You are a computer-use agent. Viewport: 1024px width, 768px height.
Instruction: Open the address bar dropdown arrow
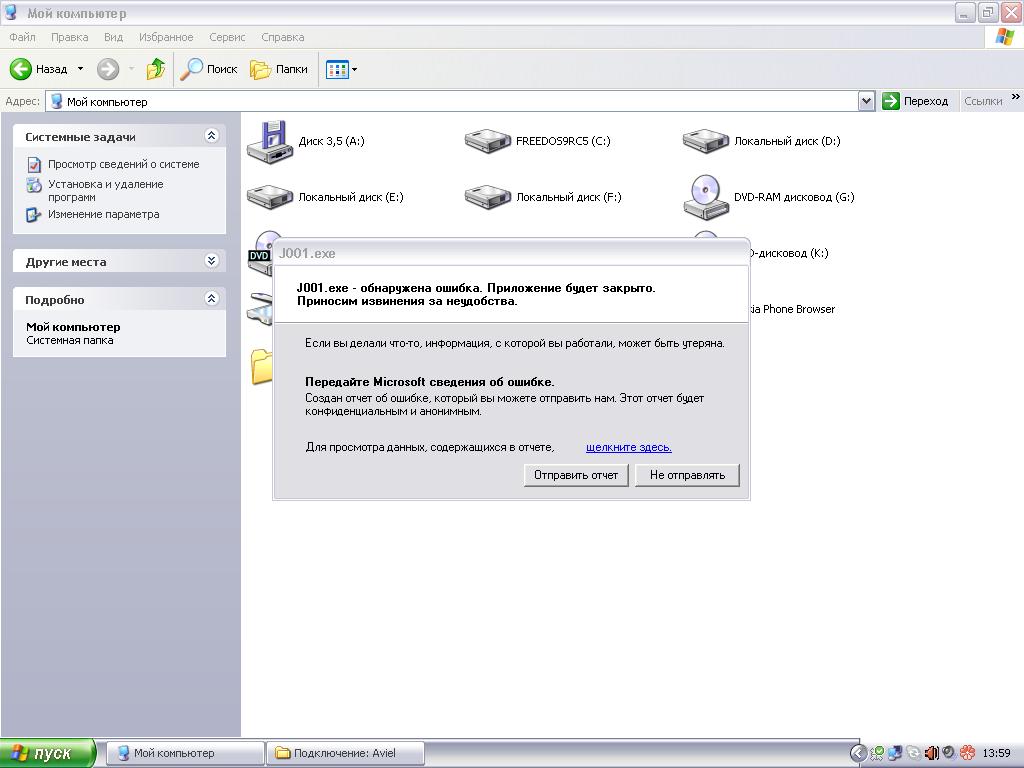[866, 101]
